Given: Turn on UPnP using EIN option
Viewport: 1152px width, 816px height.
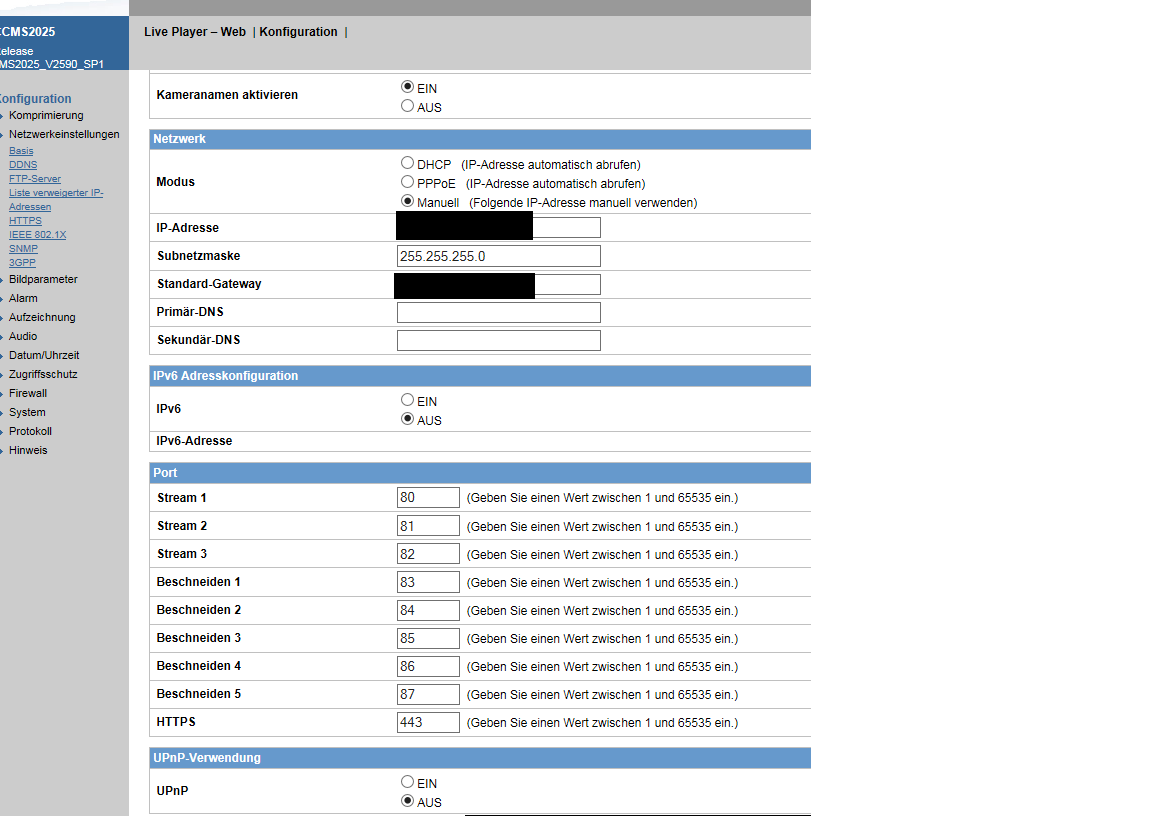Looking at the screenshot, I should click(407, 782).
